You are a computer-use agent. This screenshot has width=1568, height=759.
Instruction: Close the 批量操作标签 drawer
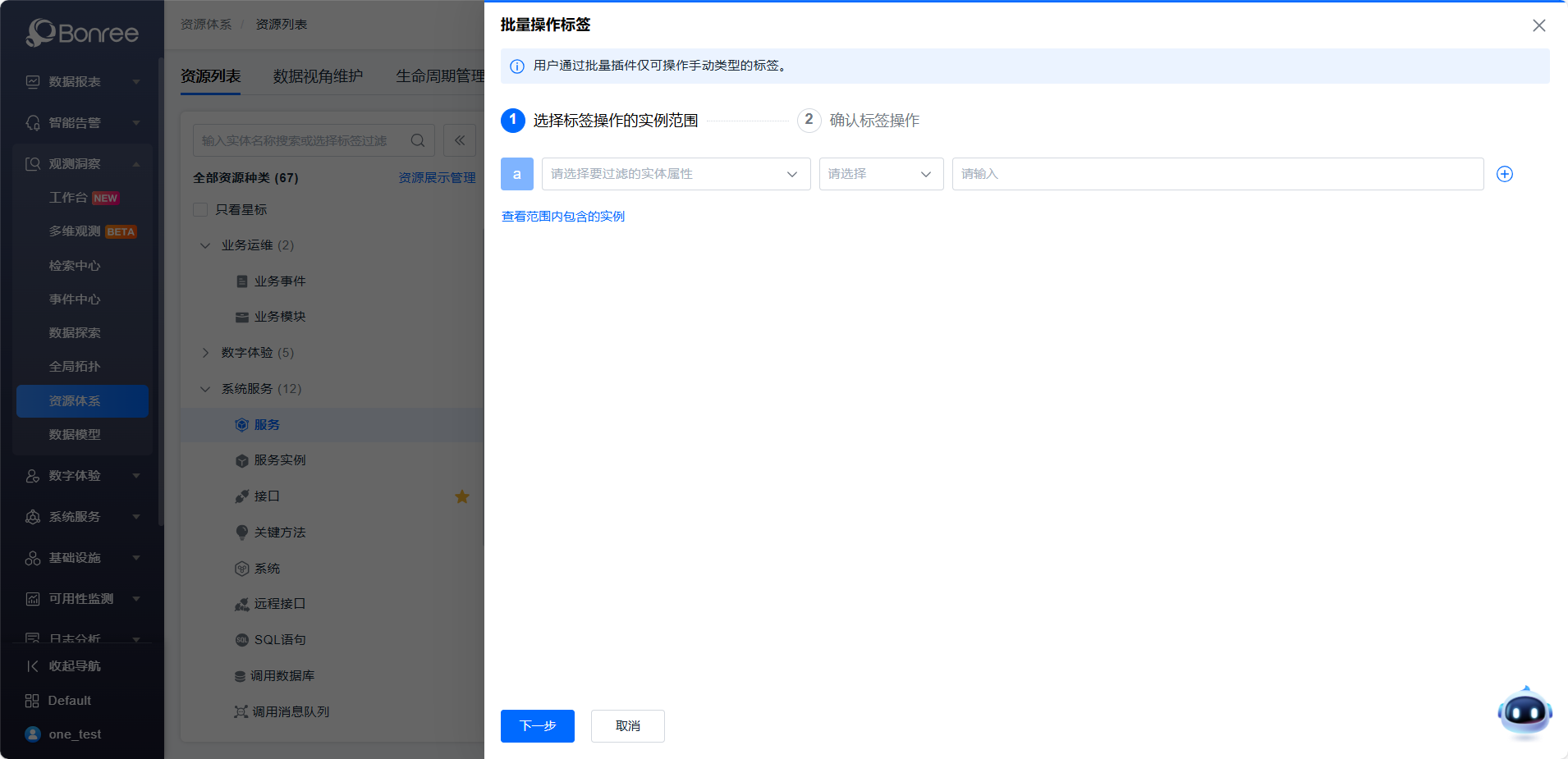point(1538,25)
